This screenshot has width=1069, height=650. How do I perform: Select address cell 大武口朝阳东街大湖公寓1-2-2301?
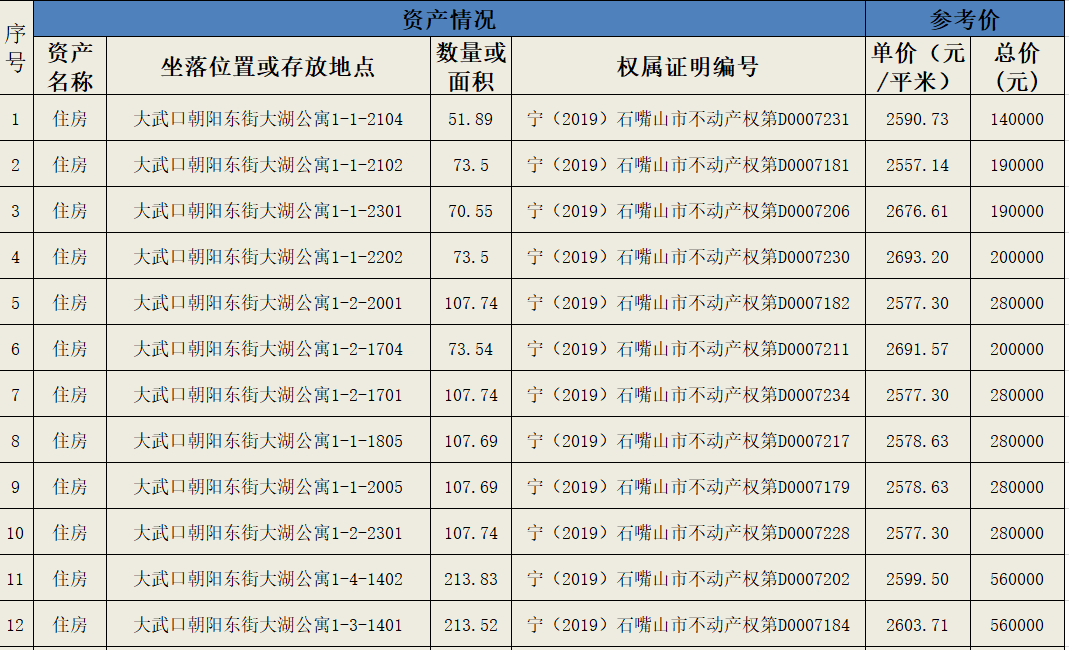(x=268, y=533)
